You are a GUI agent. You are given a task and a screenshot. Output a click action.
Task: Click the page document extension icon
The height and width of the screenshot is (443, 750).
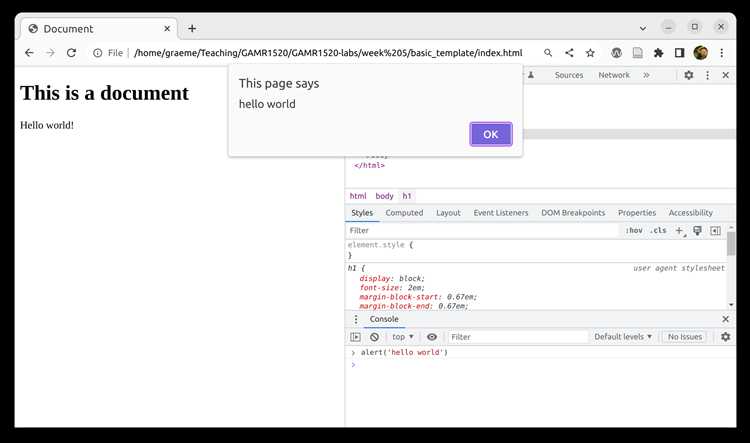[x=638, y=53]
